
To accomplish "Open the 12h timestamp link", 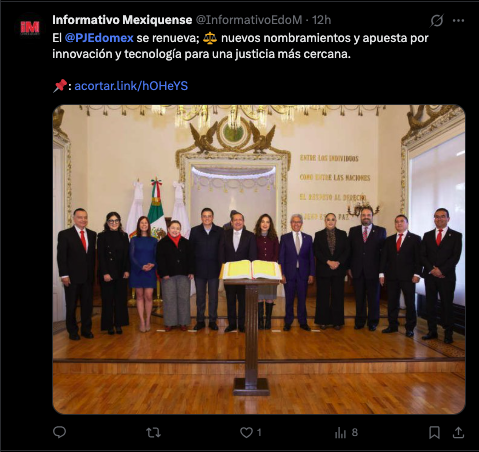I will click(321, 20).
